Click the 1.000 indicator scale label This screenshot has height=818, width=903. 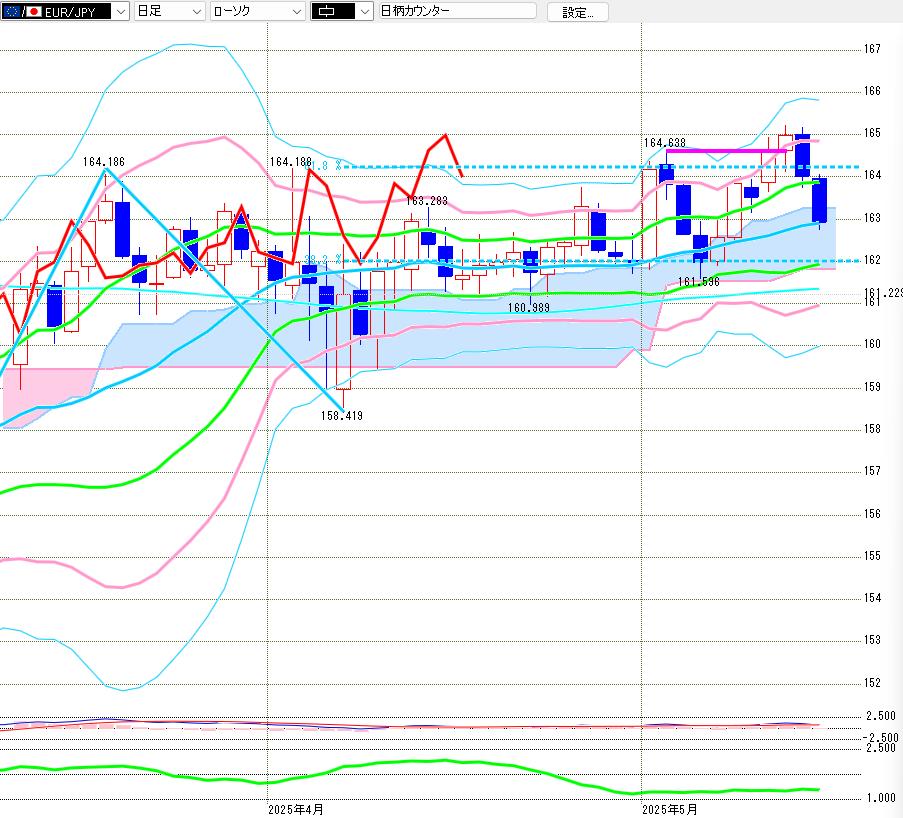(x=881, y=798)
